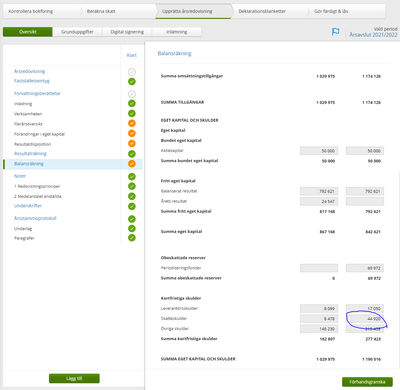
Task: Click Skatteskulder field showing 8 478
Action: click(319, 319)
